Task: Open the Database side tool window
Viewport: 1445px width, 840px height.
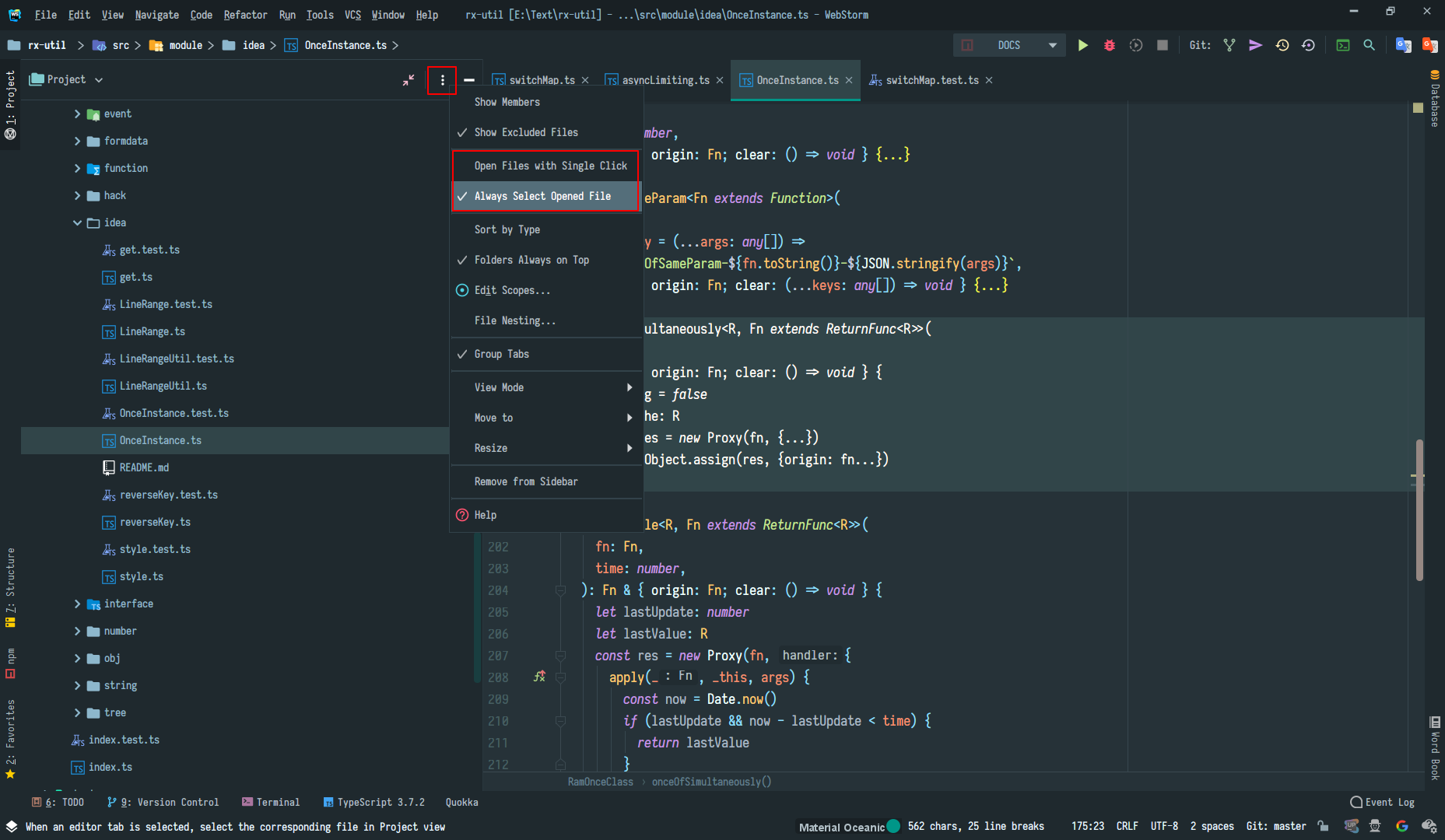Action: (1435, 100)
